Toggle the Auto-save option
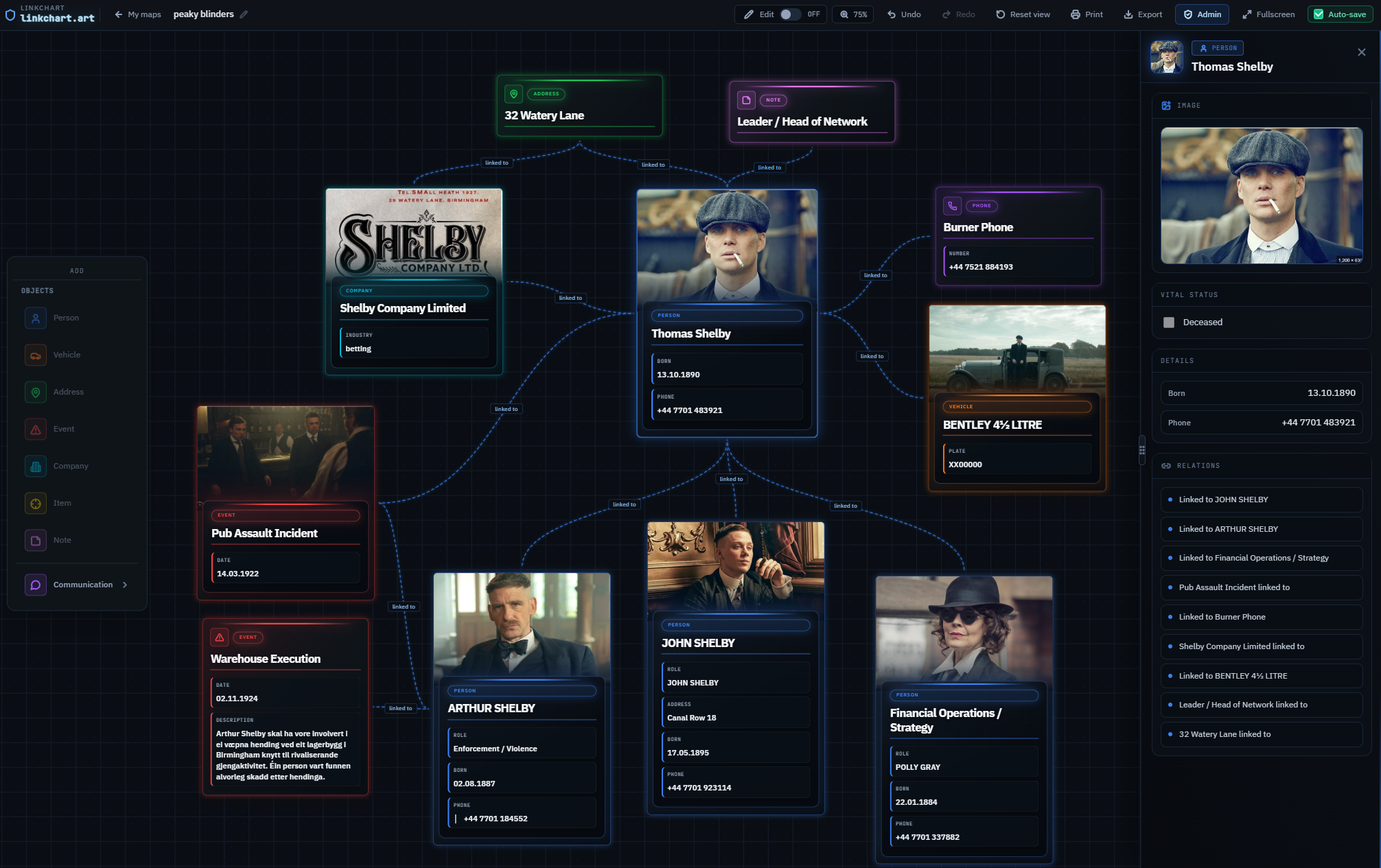The height and width of the screenshot is (868, 1381). [1340, 14]
